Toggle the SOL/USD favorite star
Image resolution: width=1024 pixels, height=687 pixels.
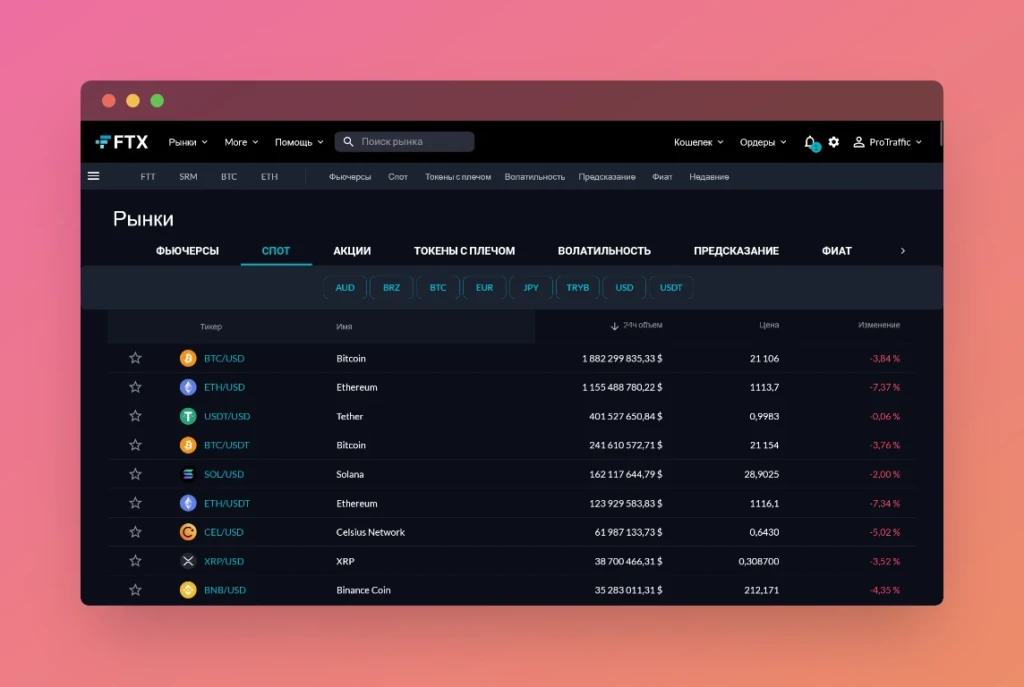(135, 474)
